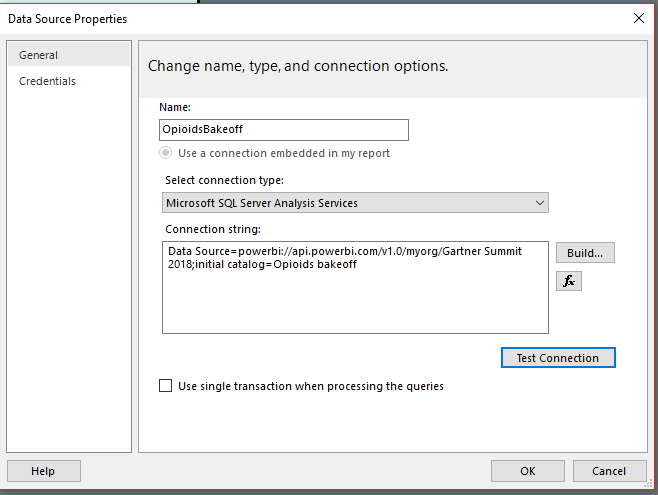Switch to the General page
The width and height of the screenshot is (658, 495).
click(39, 55)
